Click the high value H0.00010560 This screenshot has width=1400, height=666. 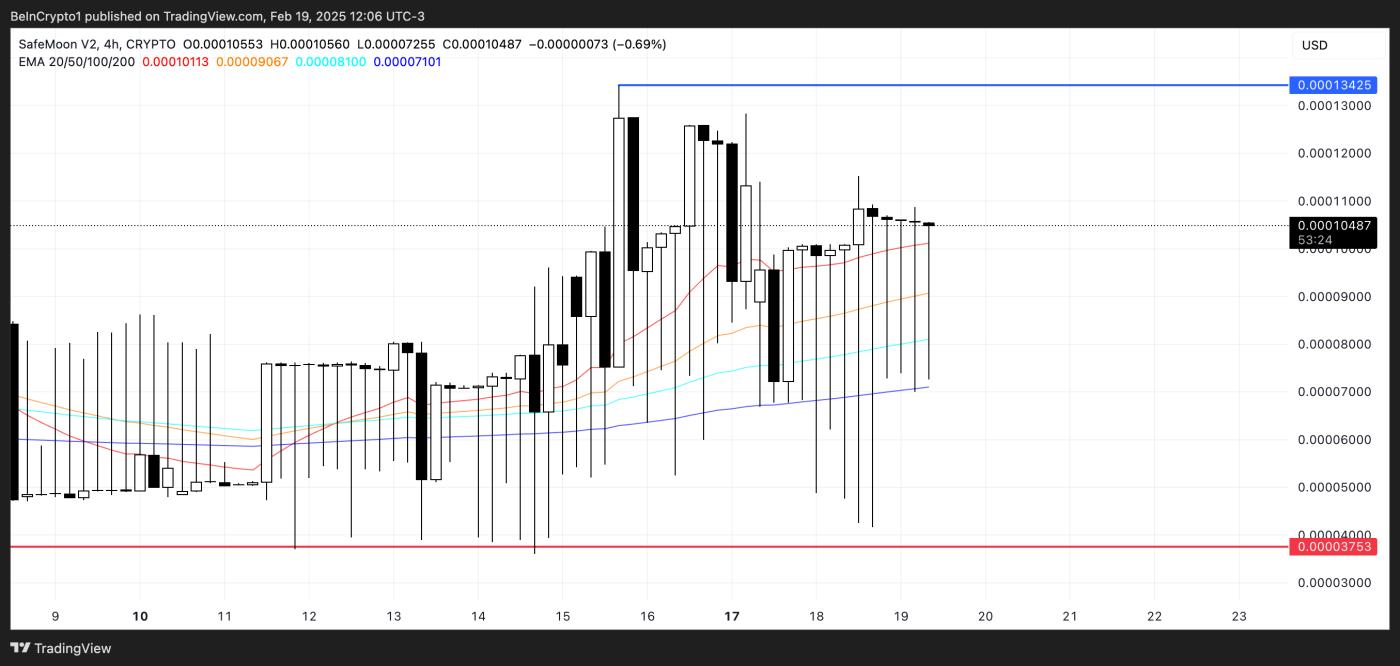coord(310,44)
